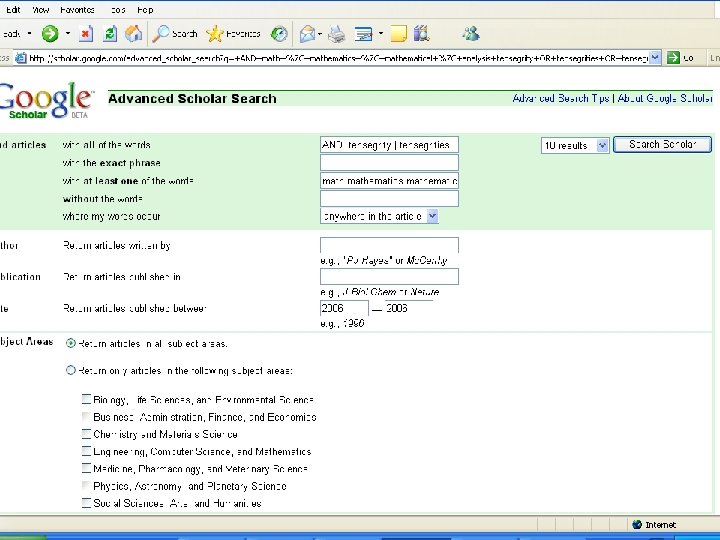720x540 pixels.
Task: Open the Favorites menu
Action: 77,10
